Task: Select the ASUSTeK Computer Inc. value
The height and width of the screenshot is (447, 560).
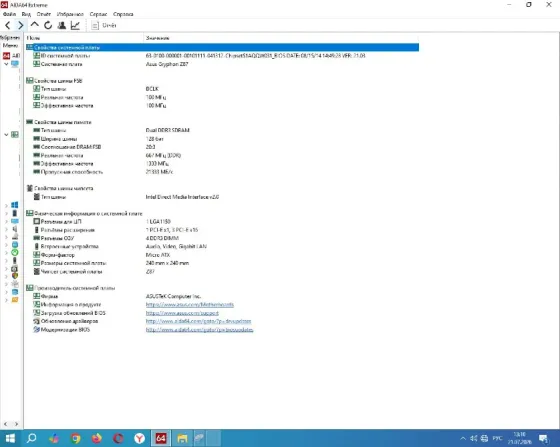Action: [x=173, y=296]
